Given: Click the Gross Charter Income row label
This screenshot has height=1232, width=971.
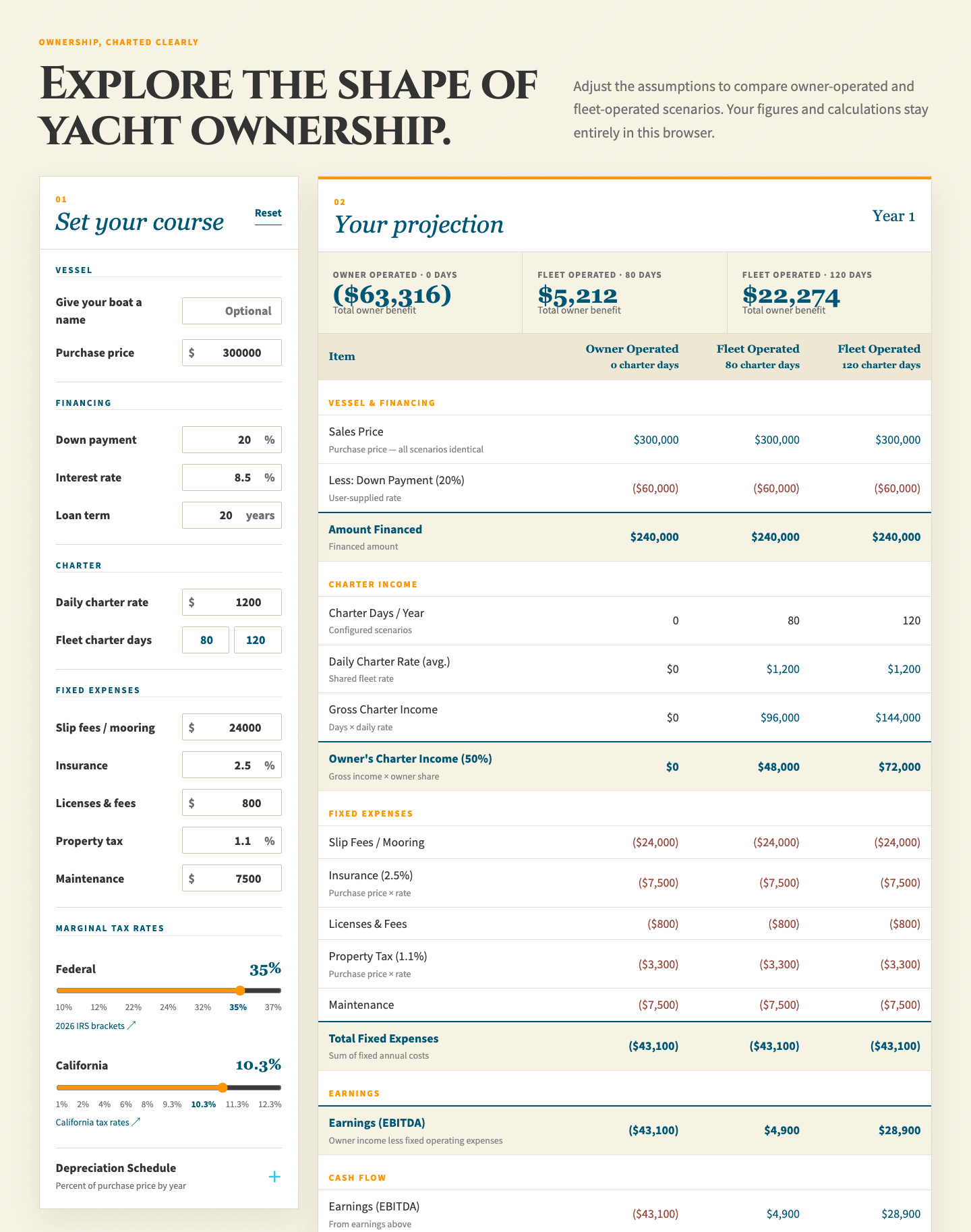Looking at the screenshot, I should pyautogui.click(x=383, y=709).
